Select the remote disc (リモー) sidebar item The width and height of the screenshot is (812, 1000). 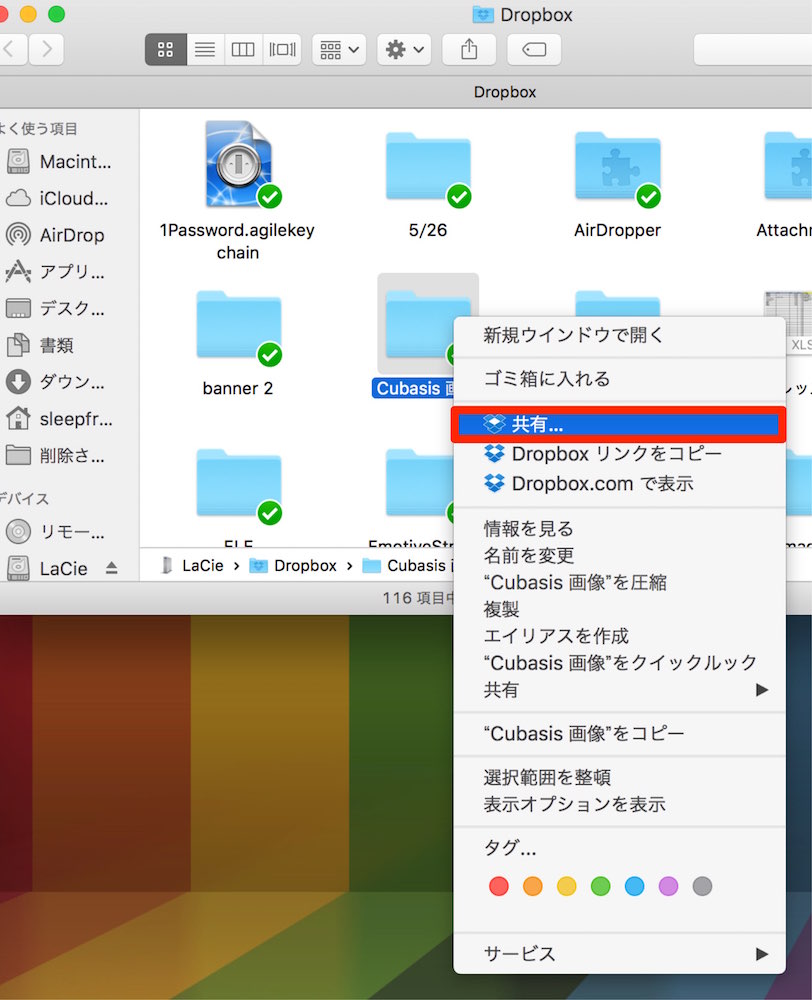[x=55, y=531]
